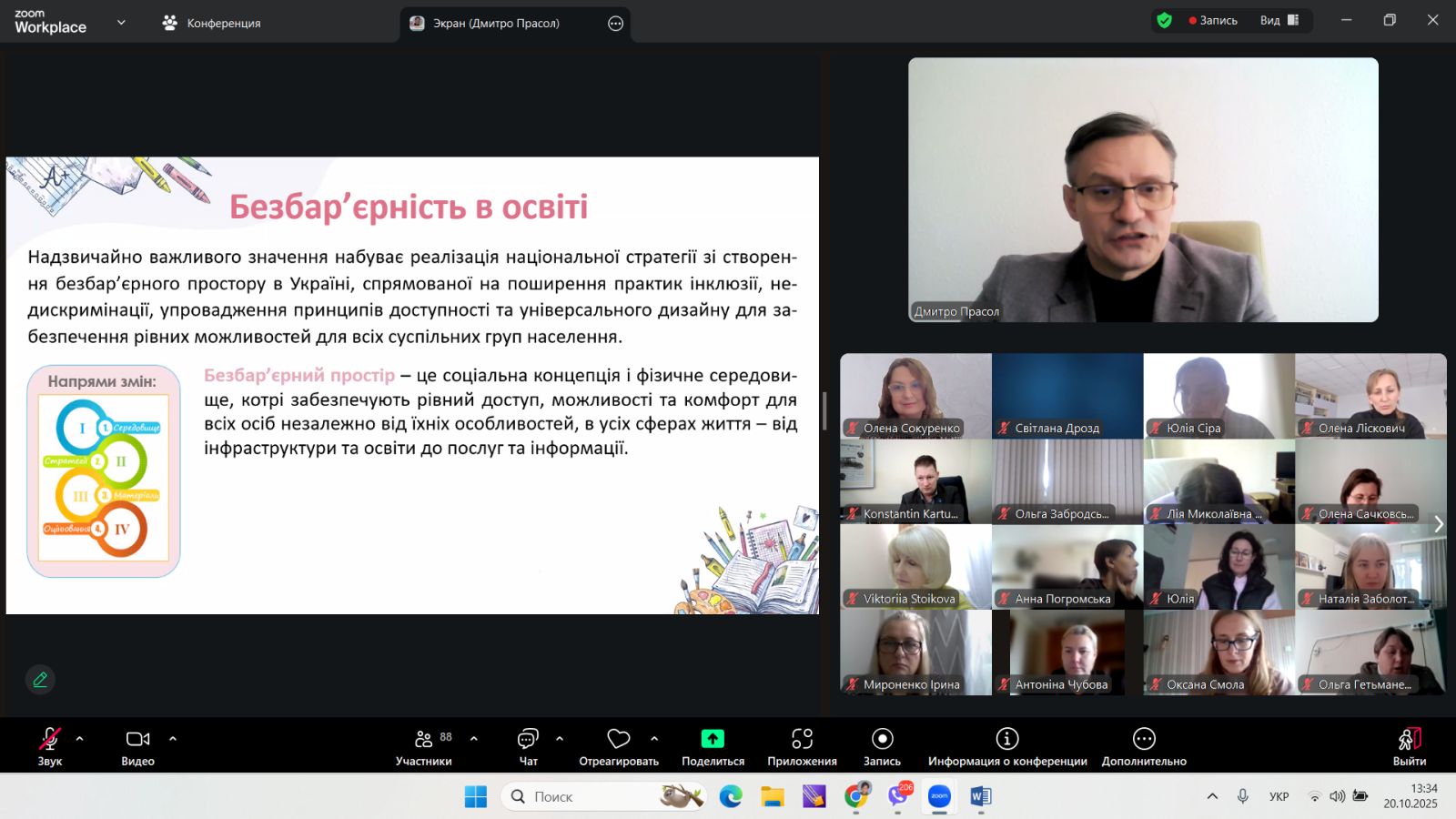
Task: Unmute the microphone
Action: click(49, 739)
